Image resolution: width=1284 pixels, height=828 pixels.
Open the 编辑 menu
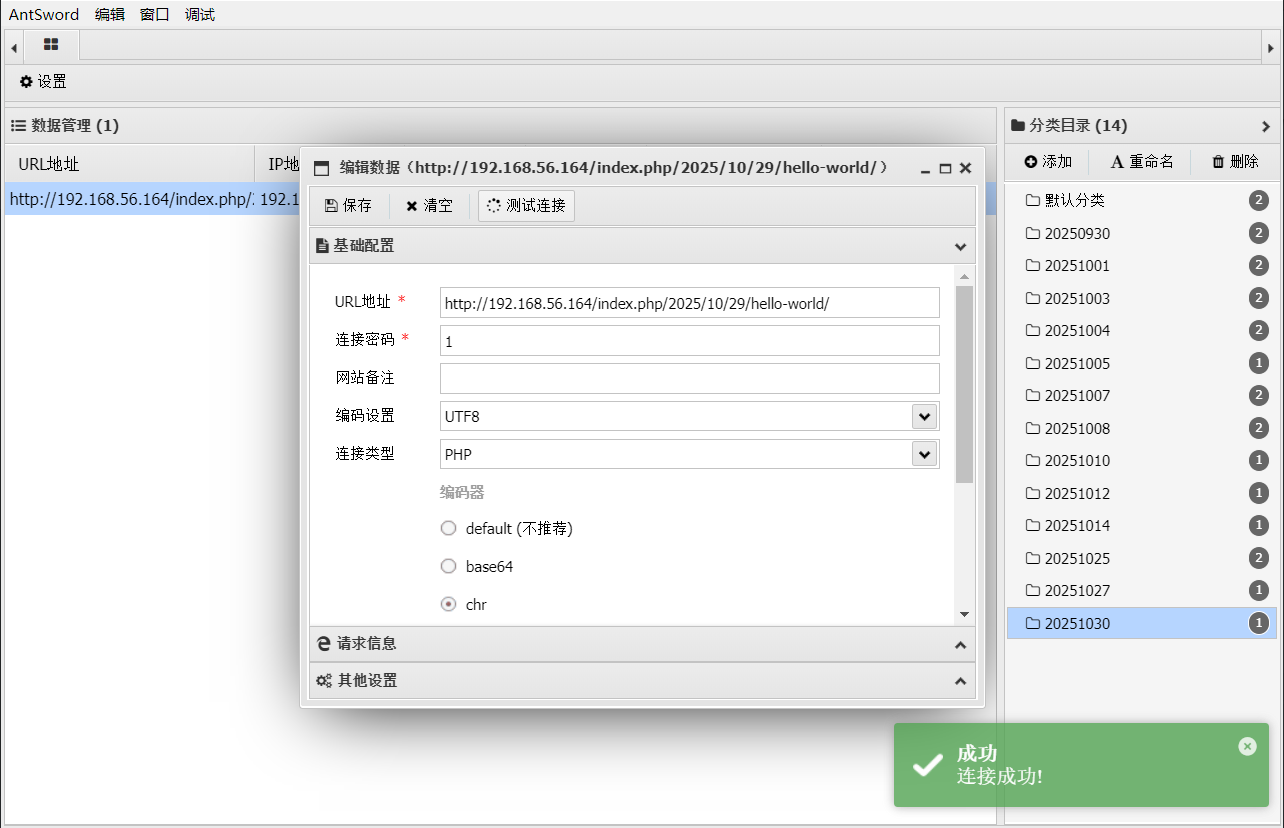110,14
